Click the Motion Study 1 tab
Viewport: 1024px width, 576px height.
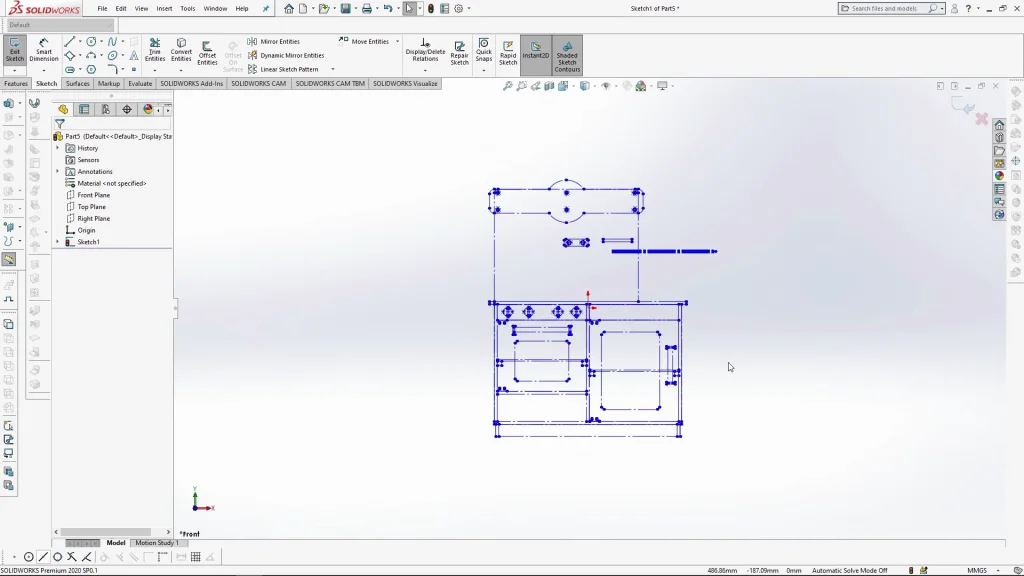pyautogui.click(x=156, y=543)
